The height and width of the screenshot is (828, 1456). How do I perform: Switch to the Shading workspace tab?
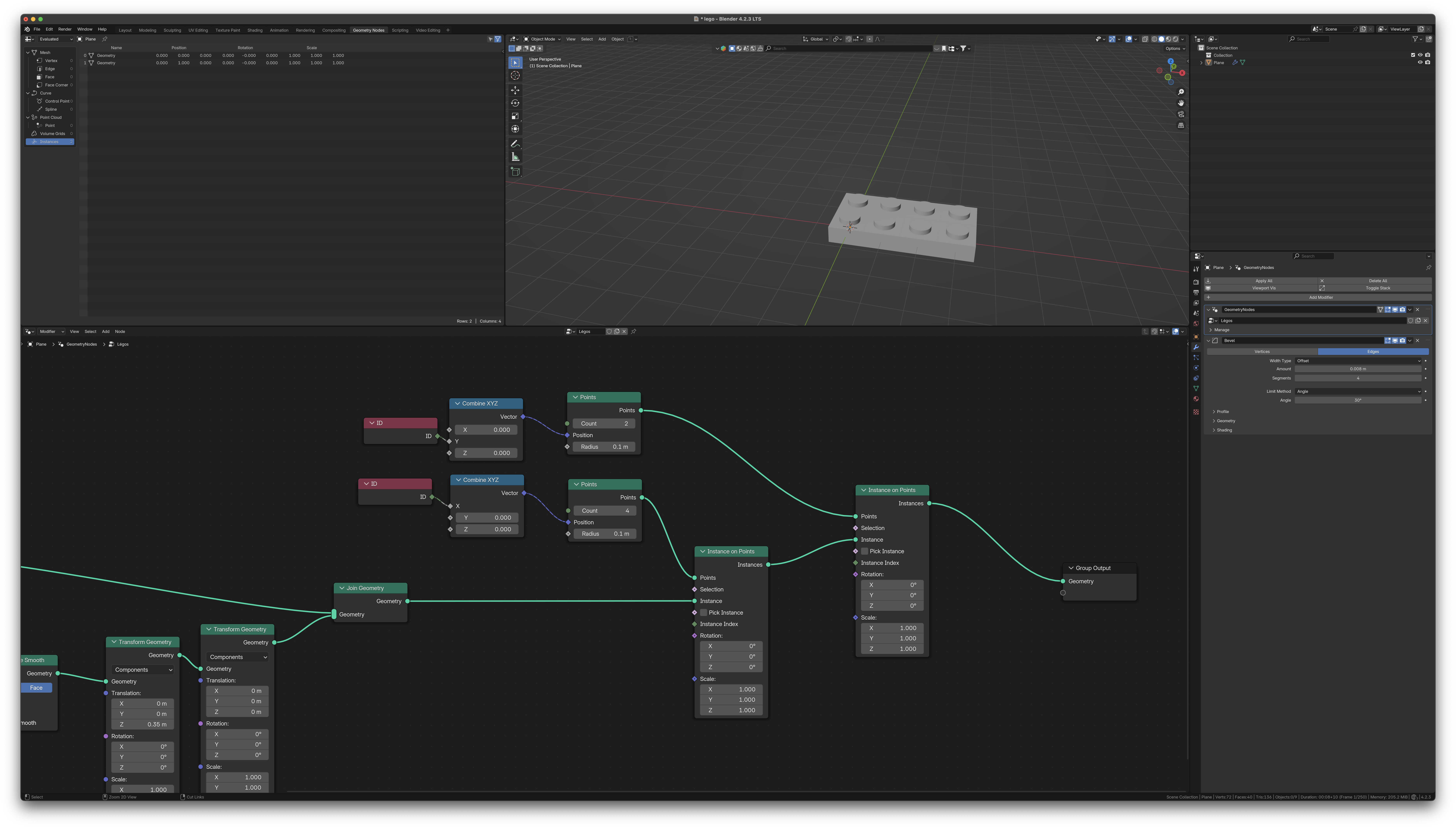click(255, 30)
